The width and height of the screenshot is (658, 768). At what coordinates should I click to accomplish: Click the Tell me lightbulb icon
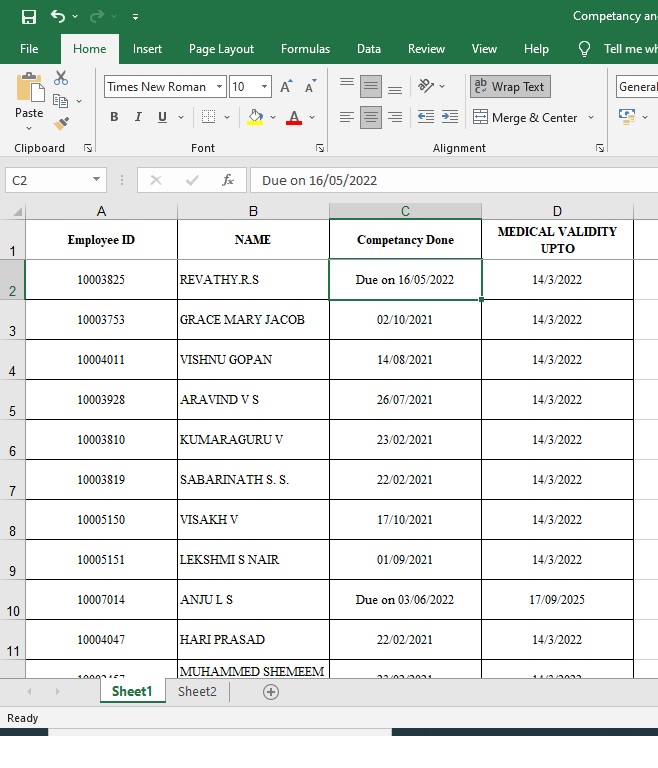pos(584,49)
